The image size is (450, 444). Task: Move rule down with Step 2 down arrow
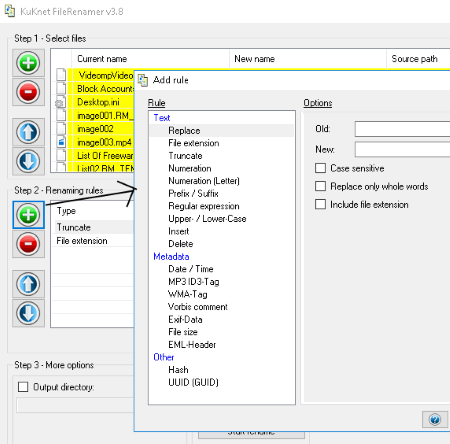28,313
